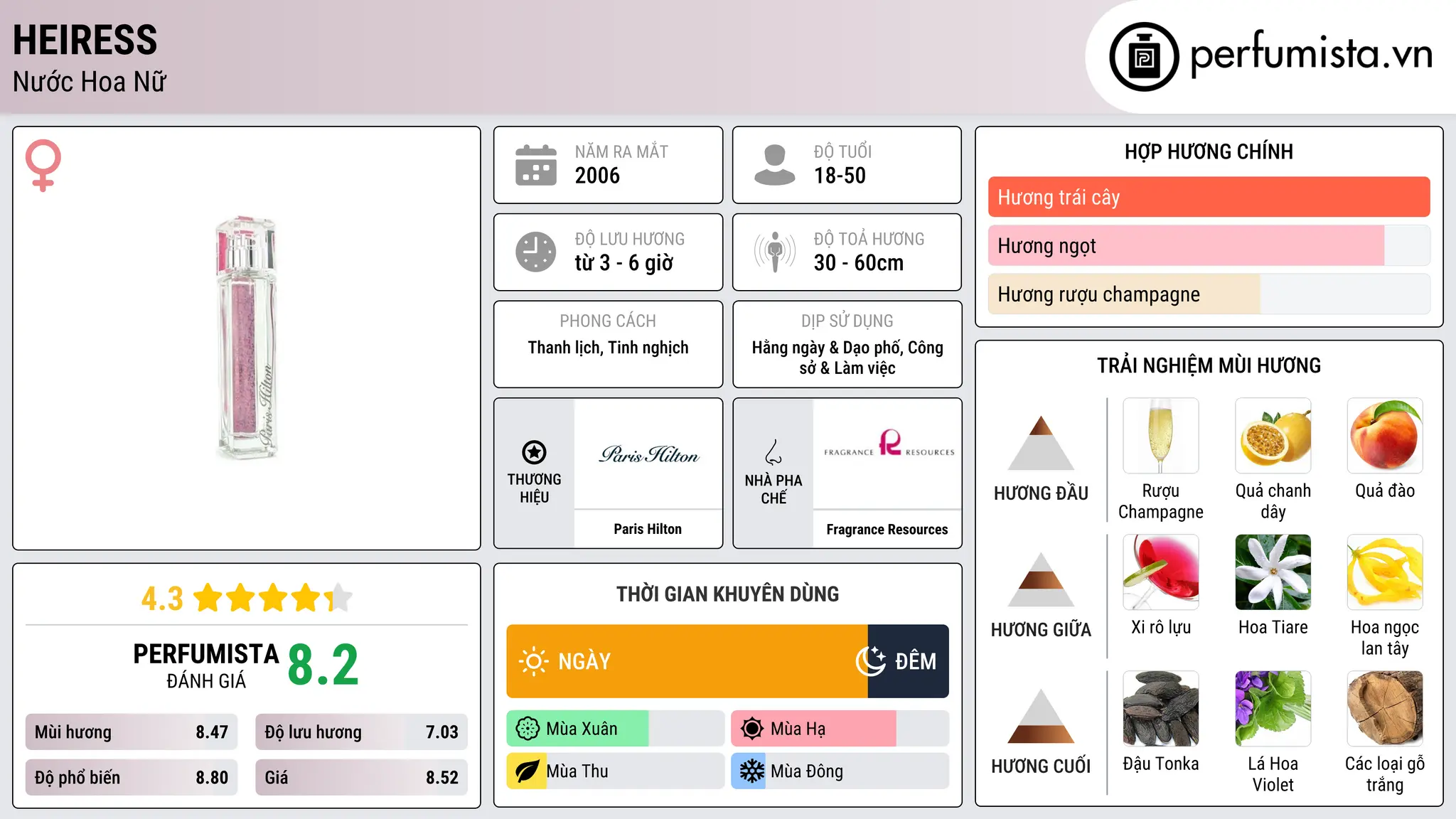Viewport: 1456px width, 819px height.
Task: Select the Hoa ngọc lan tây note image
Action: 1385,572
